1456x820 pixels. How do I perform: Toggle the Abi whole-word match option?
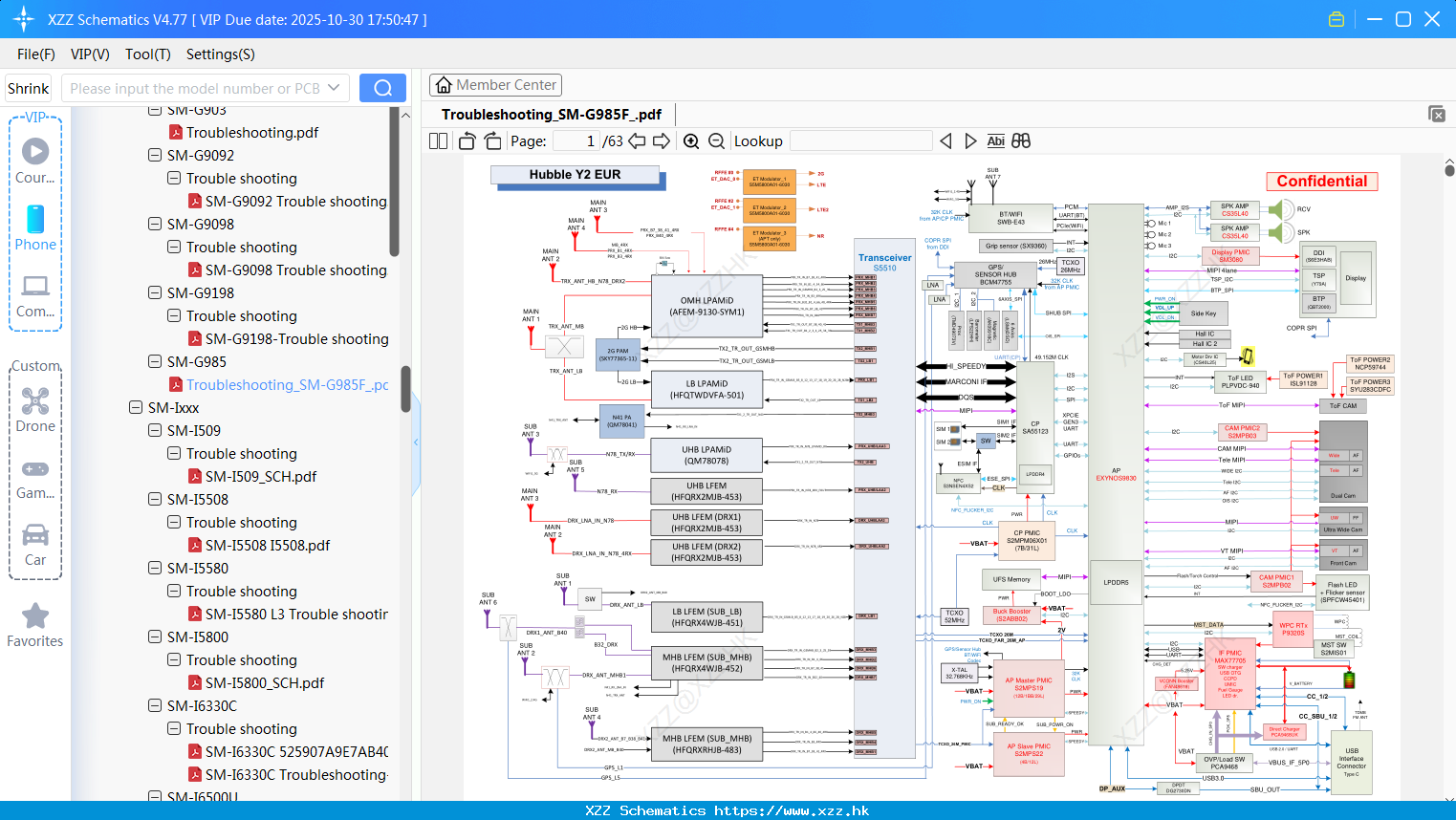(x=995, y=141)
